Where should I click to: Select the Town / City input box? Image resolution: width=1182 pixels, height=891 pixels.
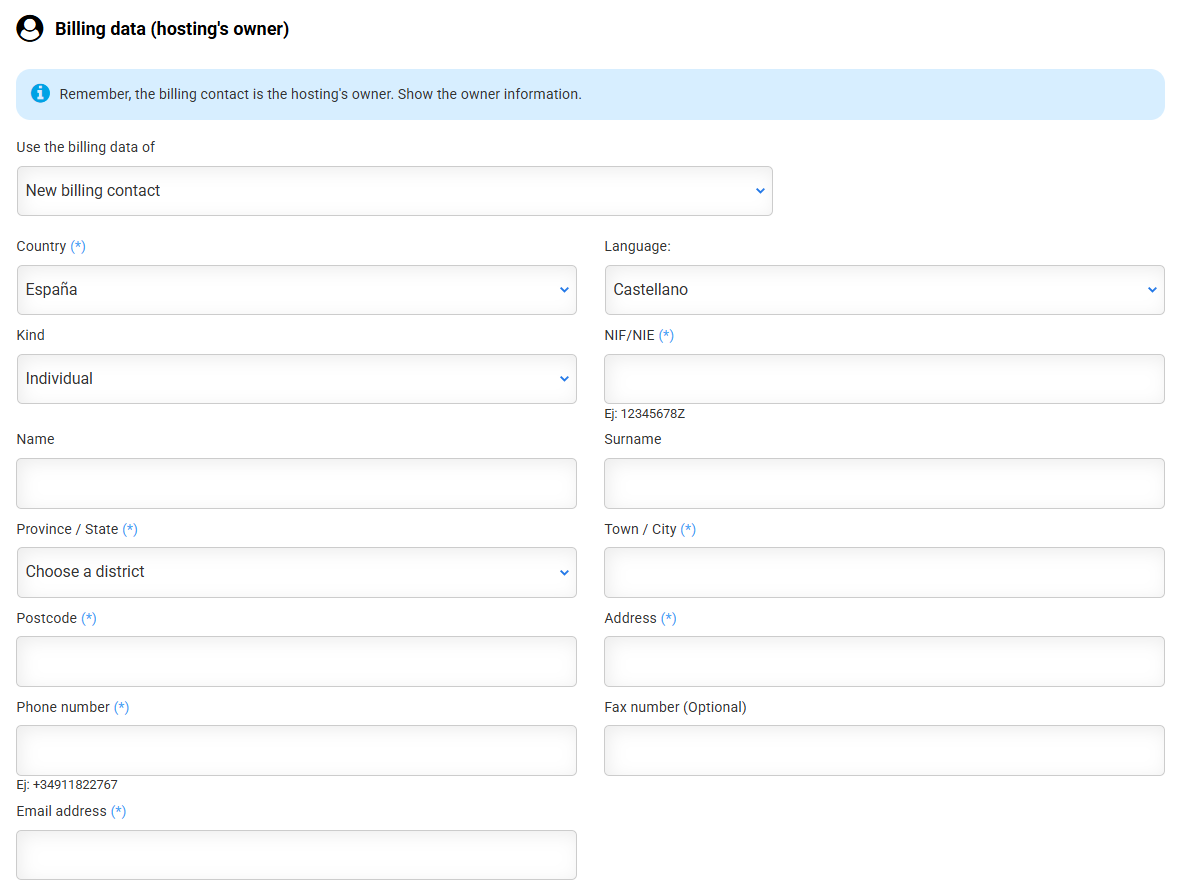[x=884, y=572]
